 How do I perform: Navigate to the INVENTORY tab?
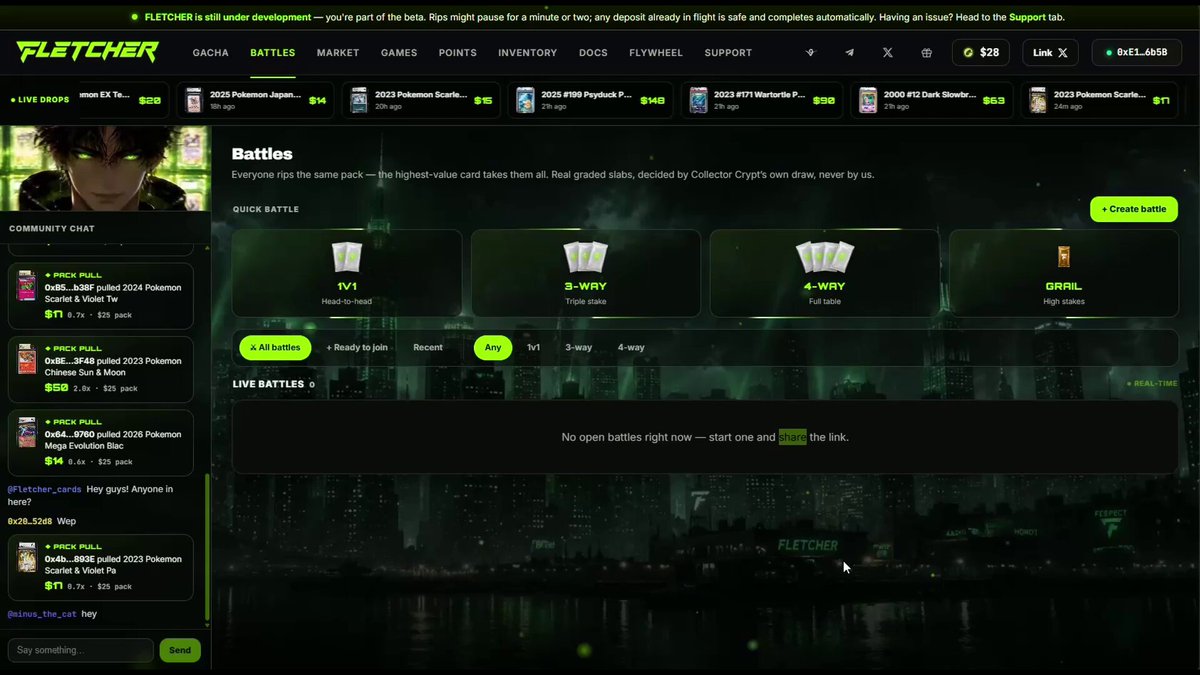tap(528, 53)
